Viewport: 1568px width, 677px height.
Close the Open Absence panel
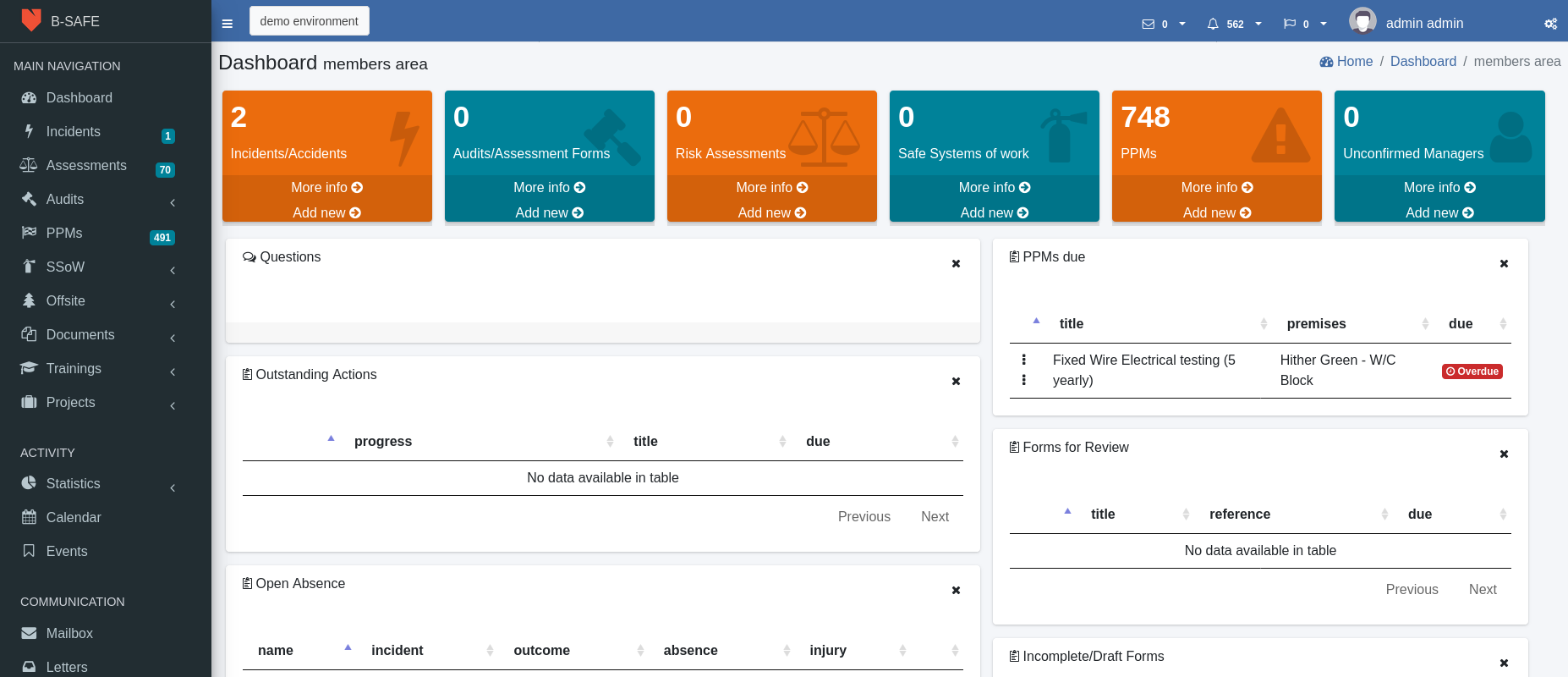pyautogui.click(x=956, y=590)
